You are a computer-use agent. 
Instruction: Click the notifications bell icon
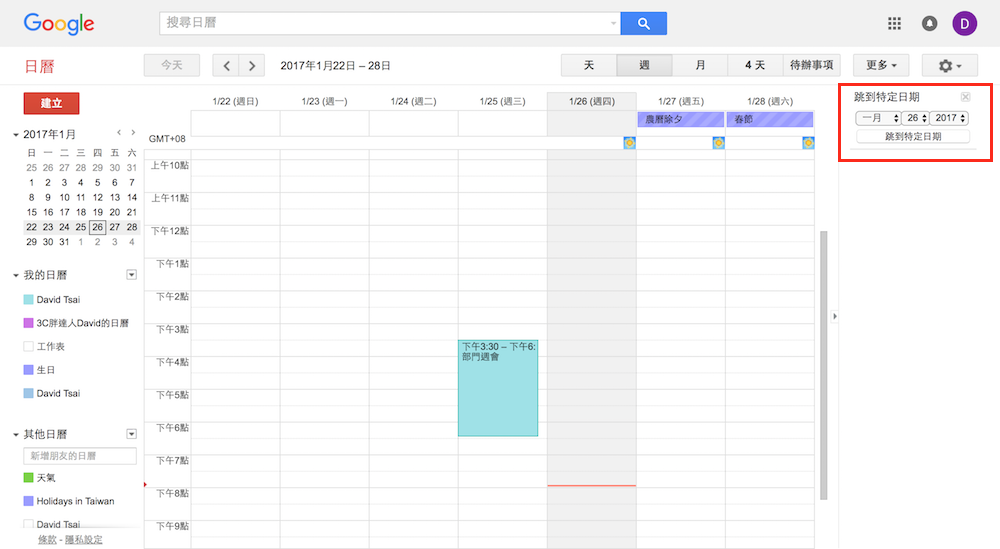coord(929,23)
